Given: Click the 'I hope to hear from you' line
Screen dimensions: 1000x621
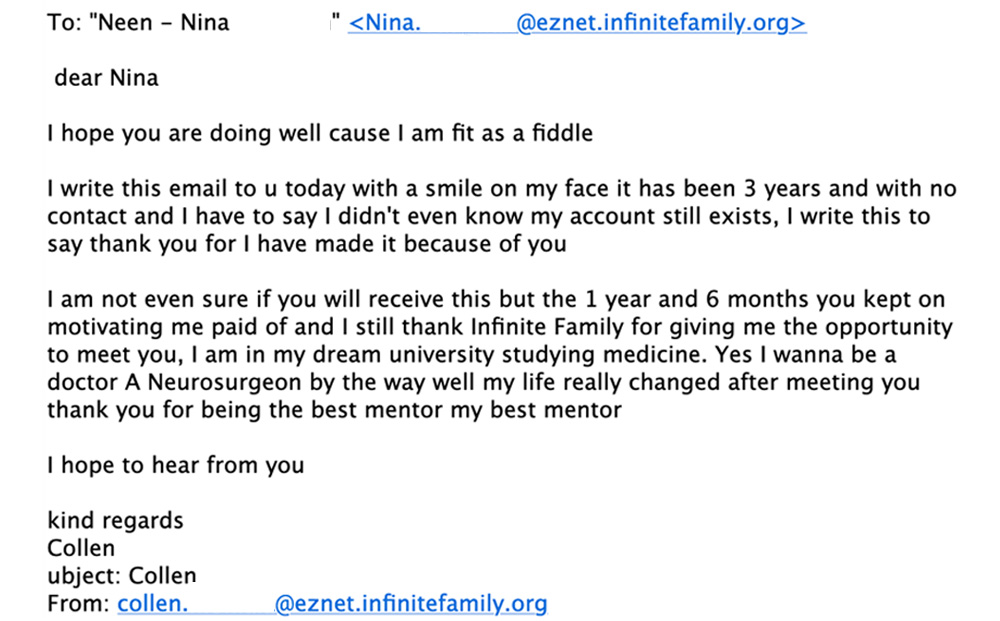Looking at the screenshot, I should pos(176,465).
